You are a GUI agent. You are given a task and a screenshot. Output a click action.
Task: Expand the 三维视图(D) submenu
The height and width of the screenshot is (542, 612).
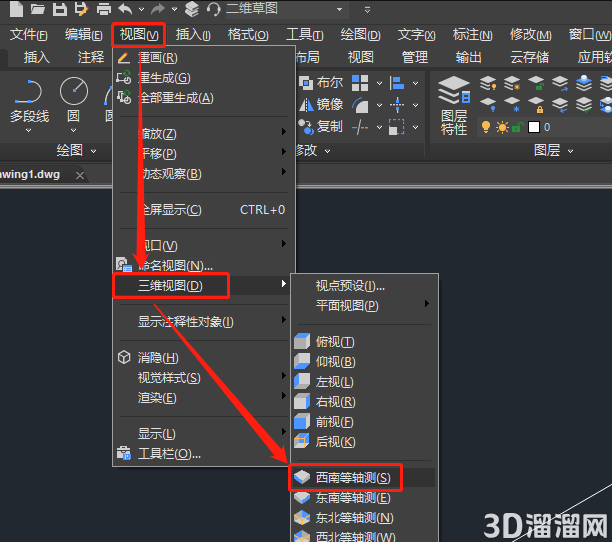point(202,286)
